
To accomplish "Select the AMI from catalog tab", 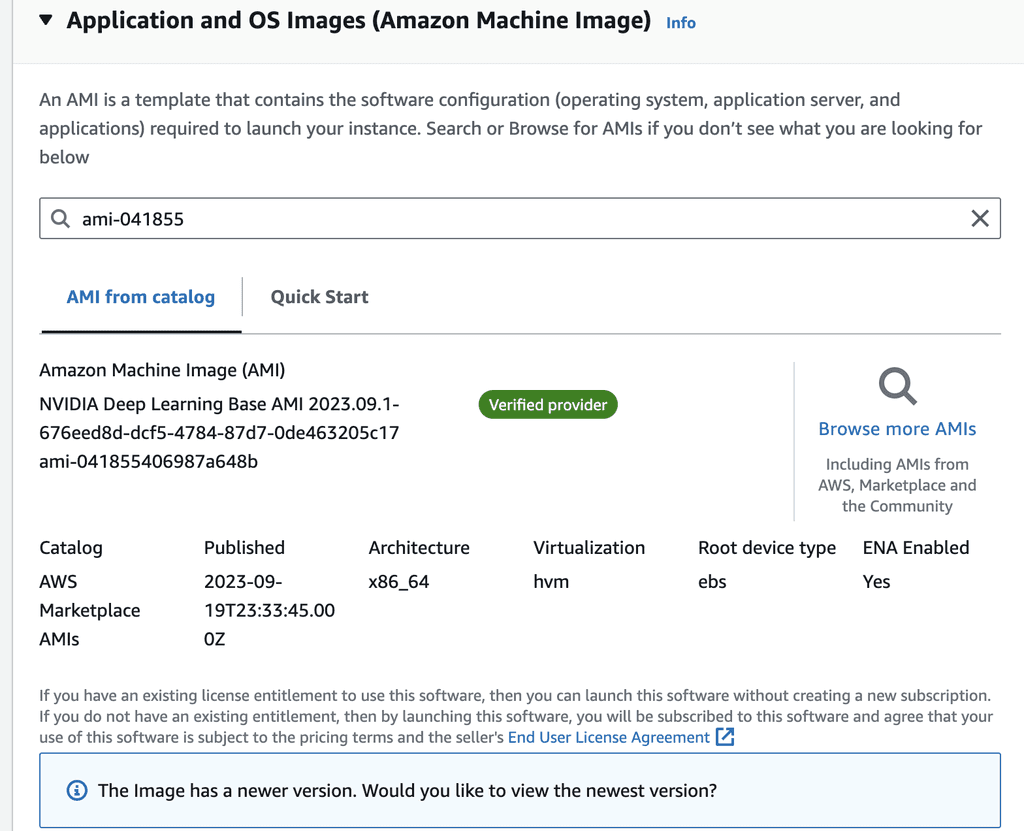I will tap(140, 297).
